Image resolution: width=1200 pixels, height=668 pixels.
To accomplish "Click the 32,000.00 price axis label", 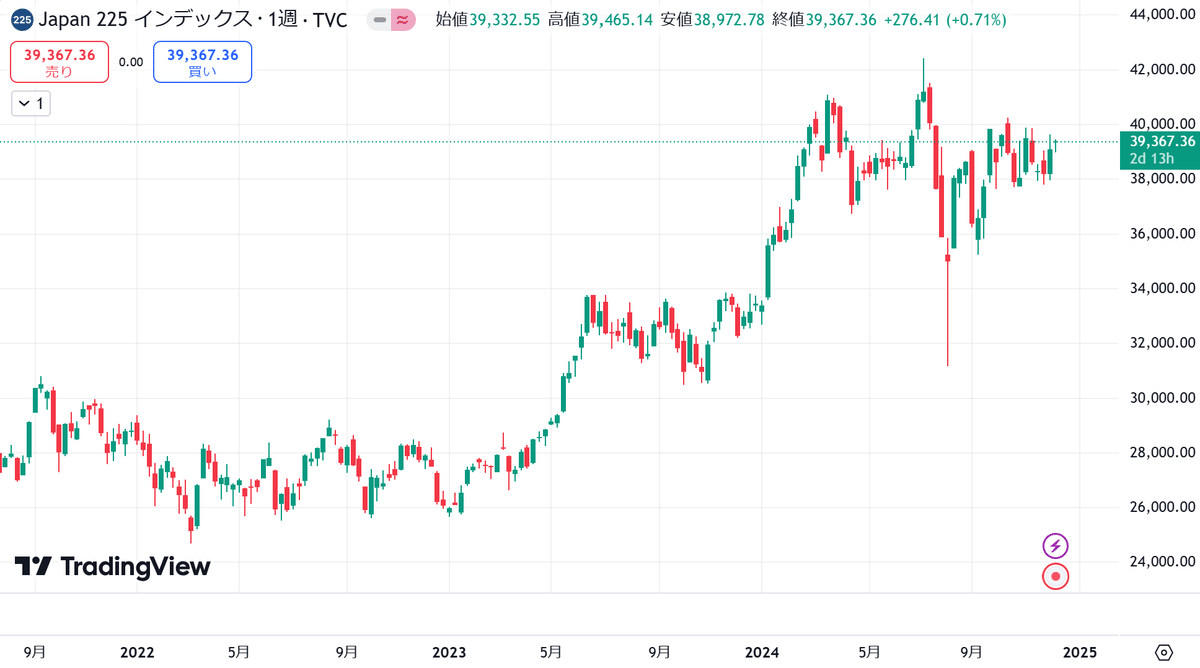I will pyautogui.click(x=1160, y=343).
